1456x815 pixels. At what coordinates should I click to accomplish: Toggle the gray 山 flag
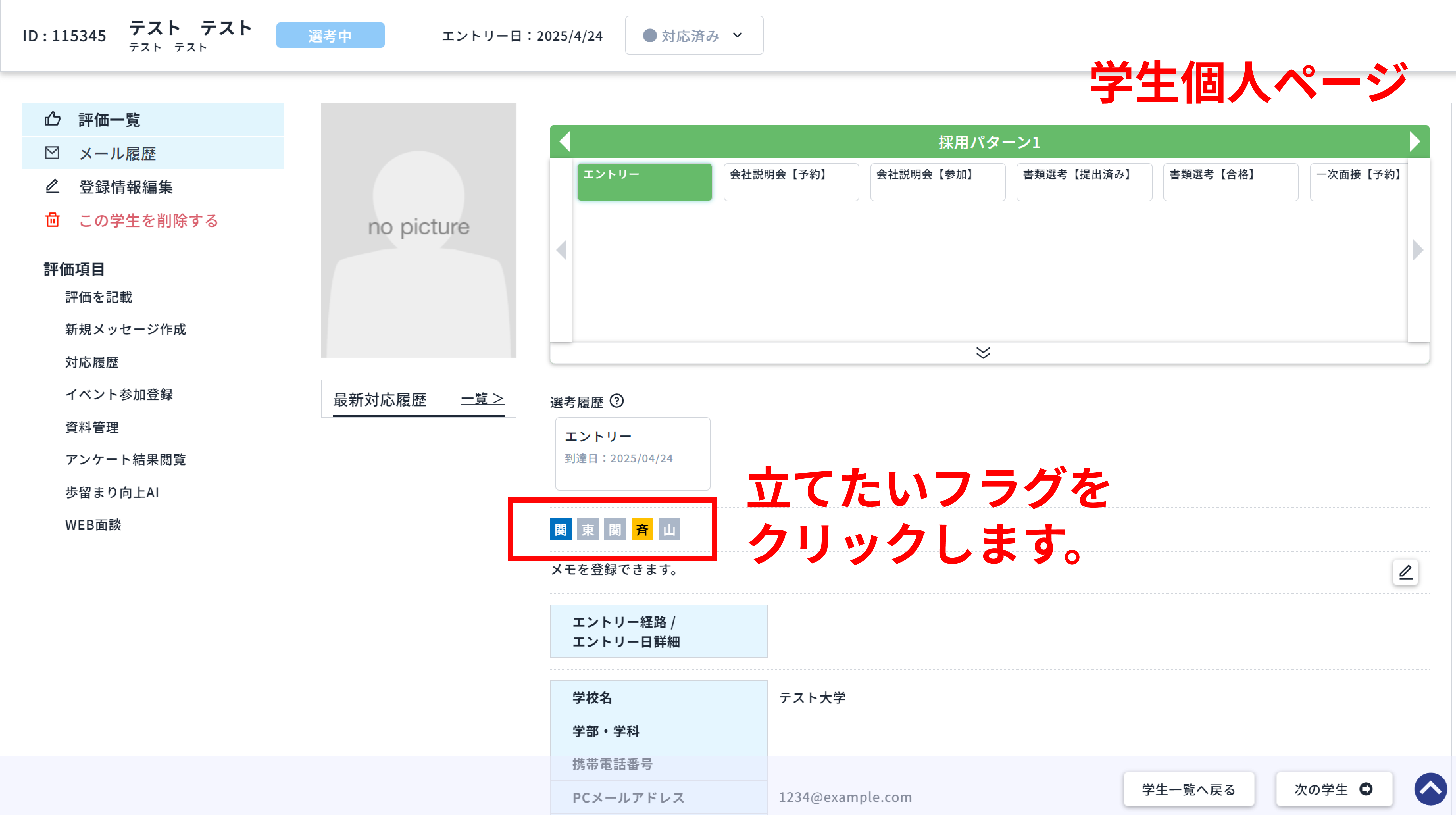pos(669,530)
